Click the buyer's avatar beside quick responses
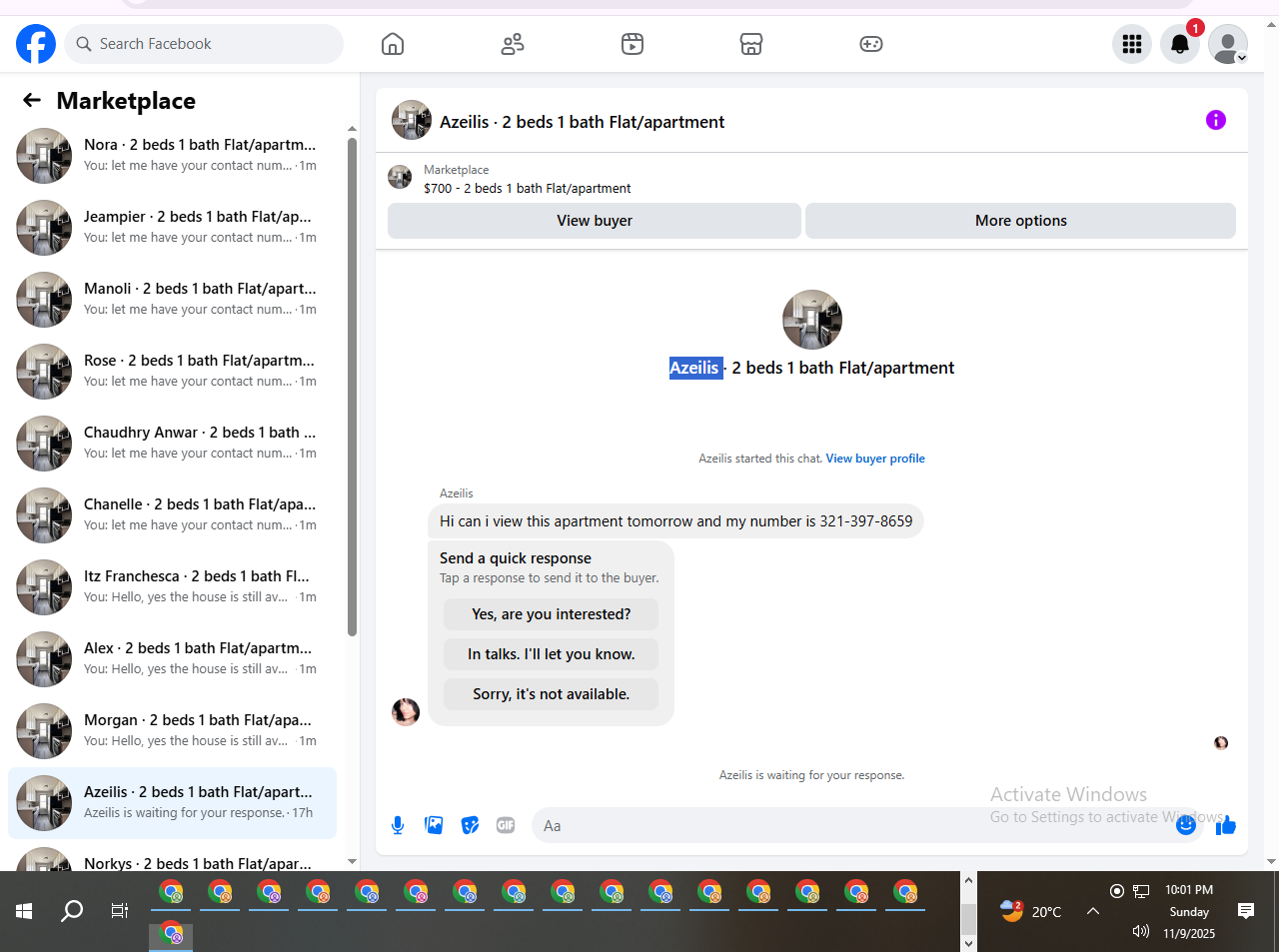Image resolution: width=1279 pixels, height=952 pixels. (x=406, y=711)
